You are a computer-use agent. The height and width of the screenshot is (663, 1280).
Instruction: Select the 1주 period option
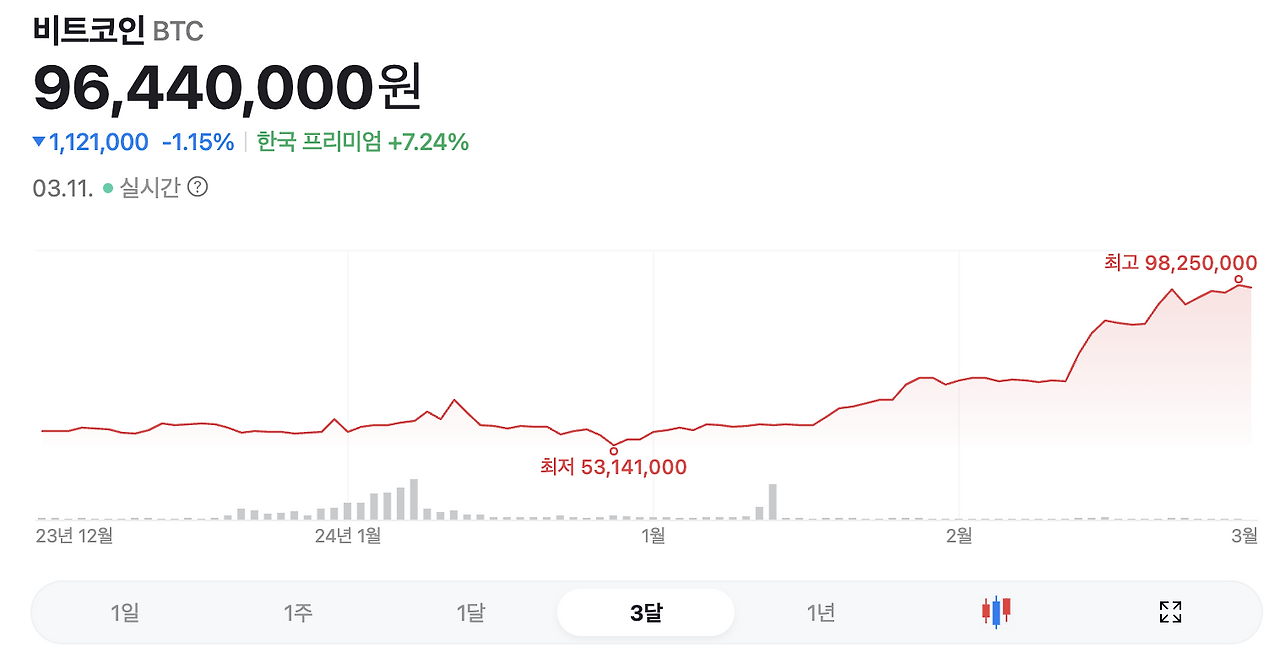(x=299, y=611)
